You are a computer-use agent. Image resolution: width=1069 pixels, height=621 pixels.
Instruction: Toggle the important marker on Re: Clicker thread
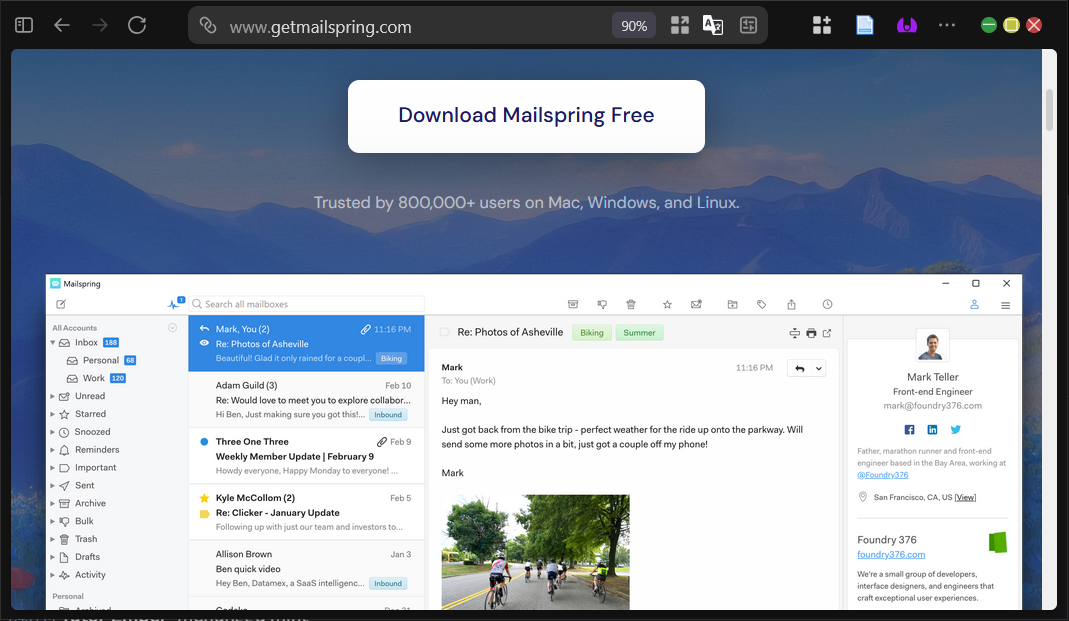click(204, 513)
